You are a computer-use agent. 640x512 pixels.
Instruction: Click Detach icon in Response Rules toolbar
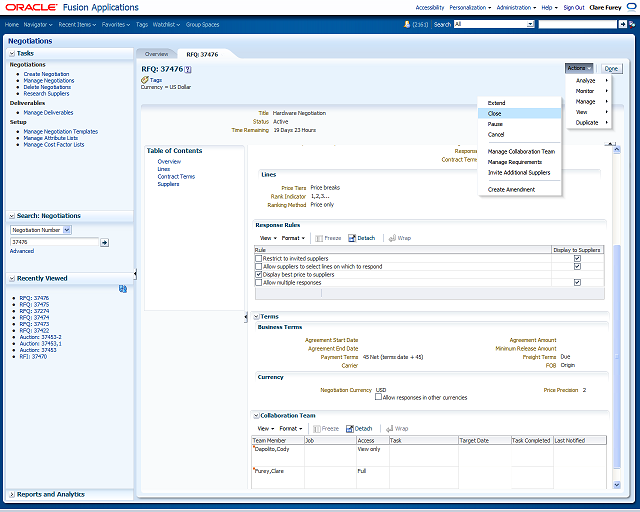(x=352, y=238)
